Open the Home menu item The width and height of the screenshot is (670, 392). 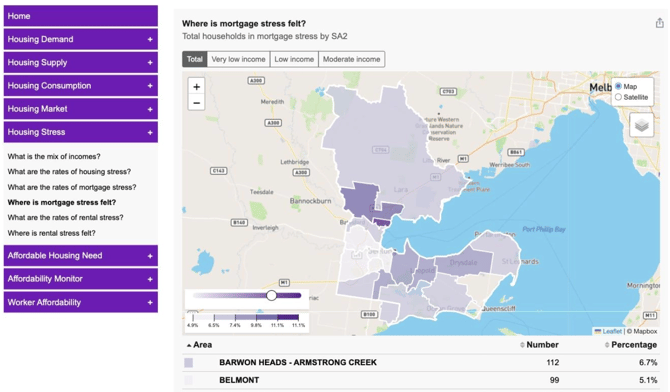(x=81, y=16)
